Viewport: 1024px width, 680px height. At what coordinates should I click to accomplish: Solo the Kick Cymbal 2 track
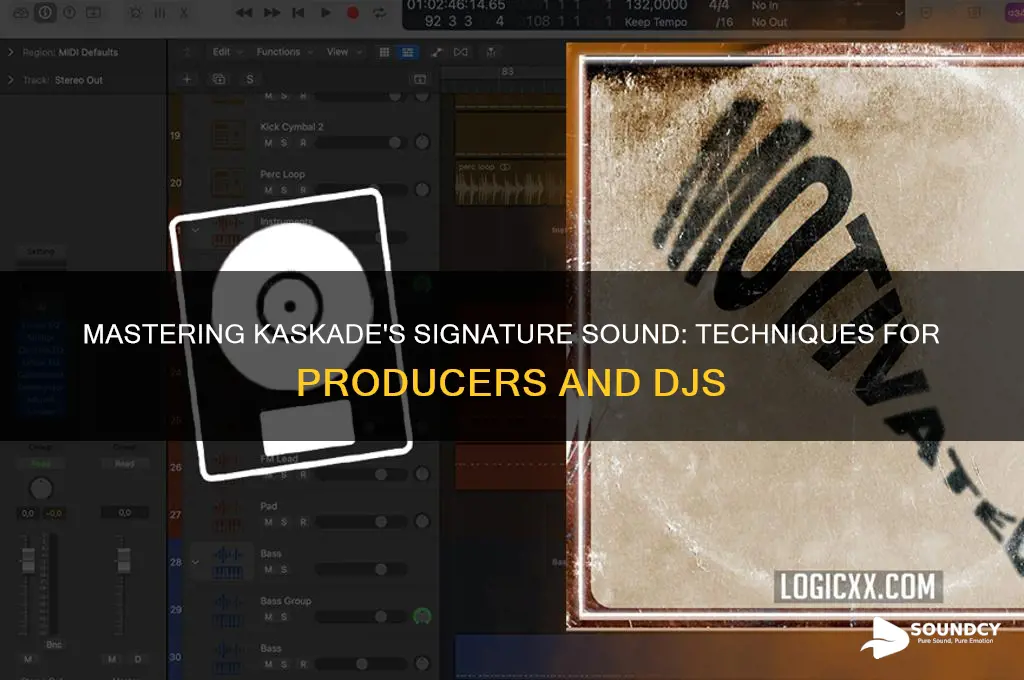tap(284, 143)
